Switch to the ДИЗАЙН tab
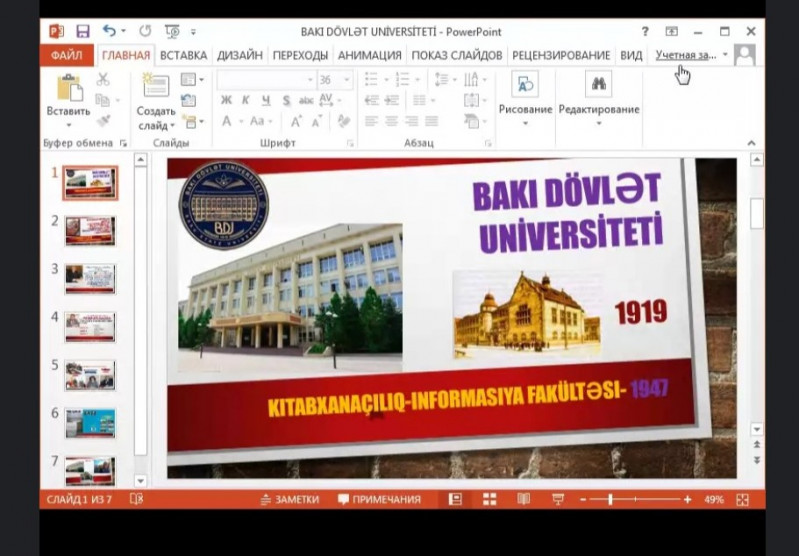Viewport: 799px width, 556px height. coord(240,55)
